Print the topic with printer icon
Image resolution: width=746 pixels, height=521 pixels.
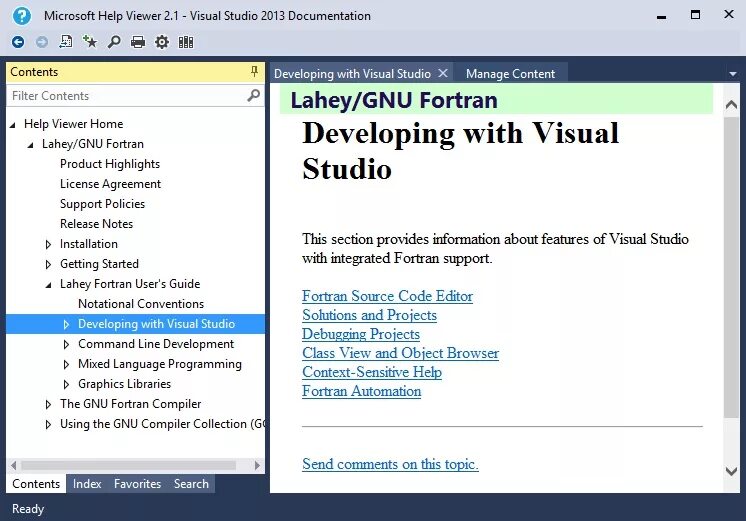click(138, 42)
